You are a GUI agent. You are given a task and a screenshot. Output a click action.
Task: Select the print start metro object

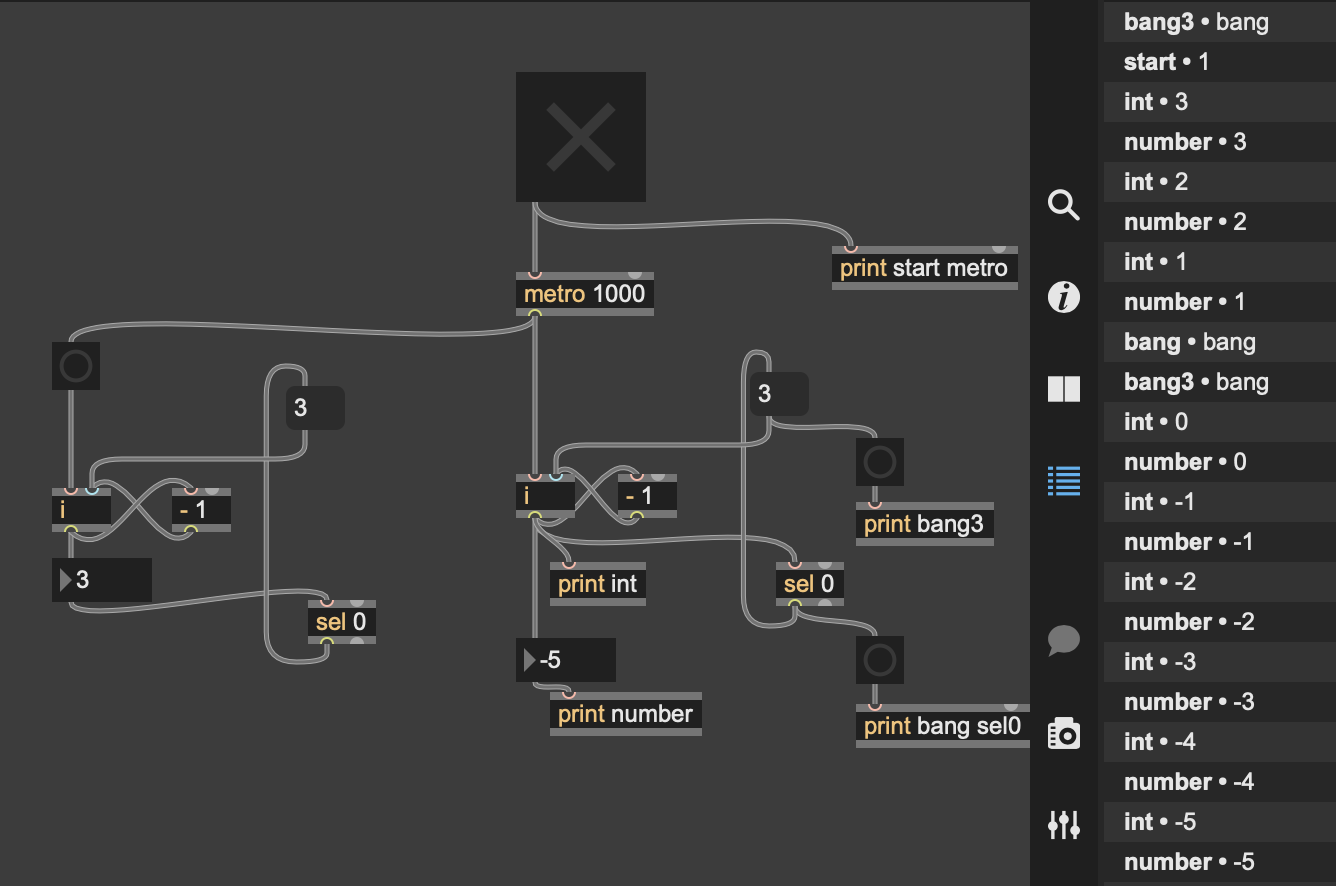(x=924, y=268)
